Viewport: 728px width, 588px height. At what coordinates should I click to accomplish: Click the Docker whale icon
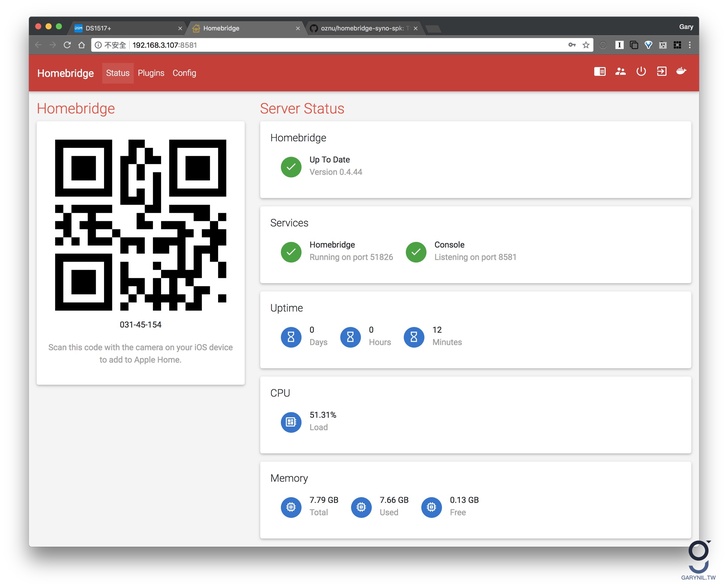click(682, 72)
